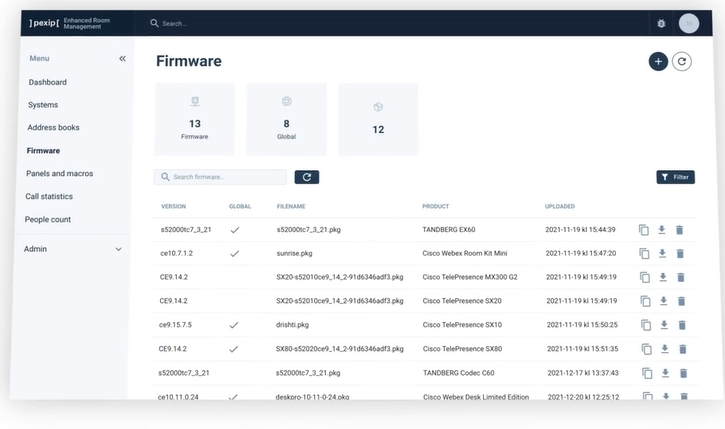Select the summary card showing 12
Screen dimensions: 725x429
378,119
